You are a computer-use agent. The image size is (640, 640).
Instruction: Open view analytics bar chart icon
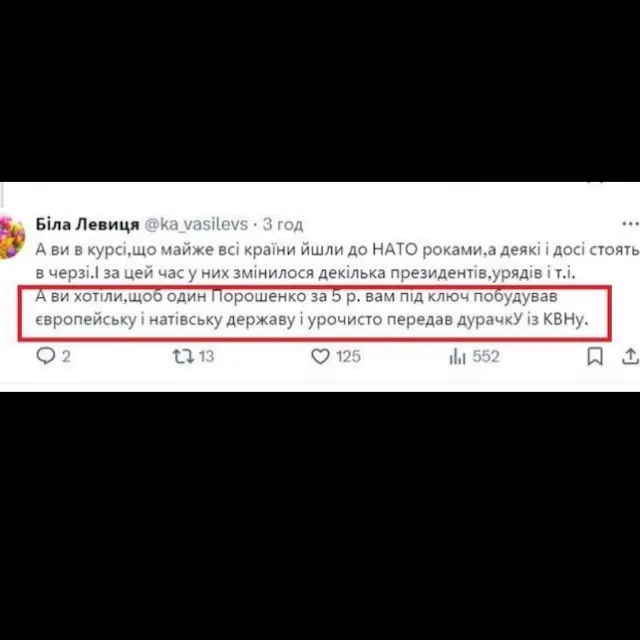point(457,357)
